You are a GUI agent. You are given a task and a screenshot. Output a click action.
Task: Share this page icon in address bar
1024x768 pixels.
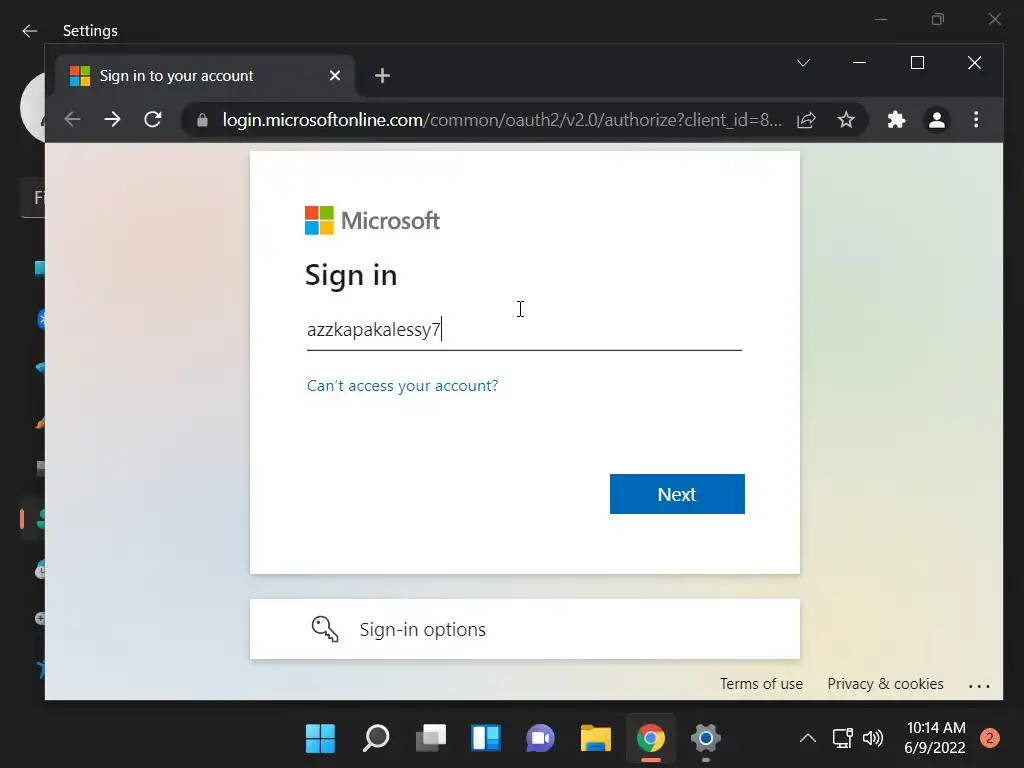(807, 120)
